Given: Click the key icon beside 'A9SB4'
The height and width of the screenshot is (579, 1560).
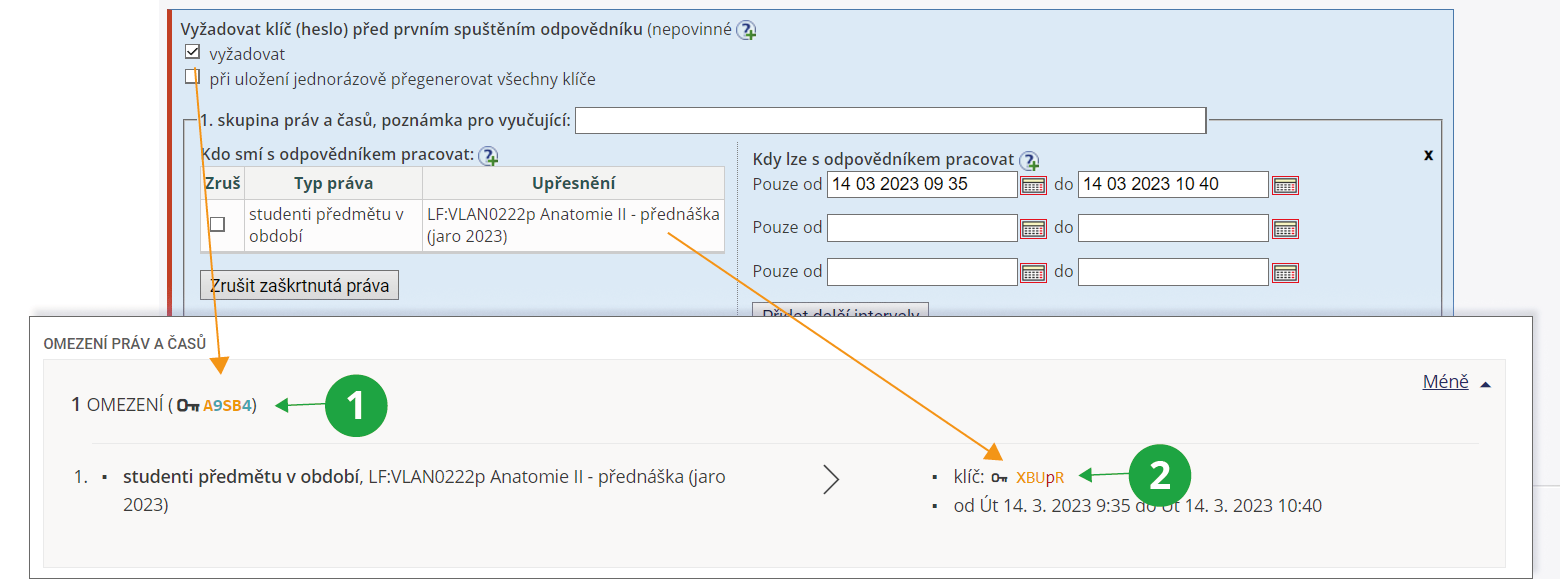Looking at the screenshot, I should pos(187,405).
